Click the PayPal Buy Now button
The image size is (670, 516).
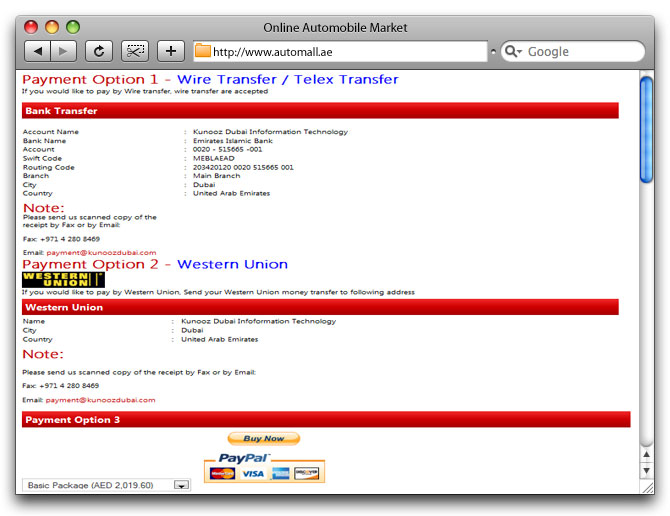click(264, 438)
